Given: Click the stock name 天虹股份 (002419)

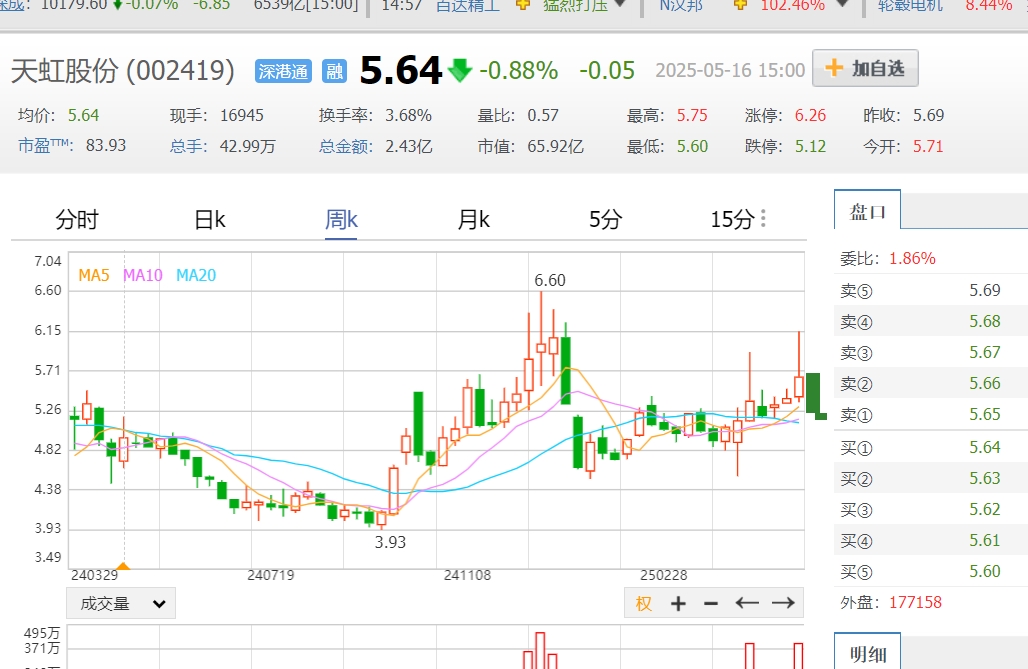Looking at the screenshot, I should 123,71.
